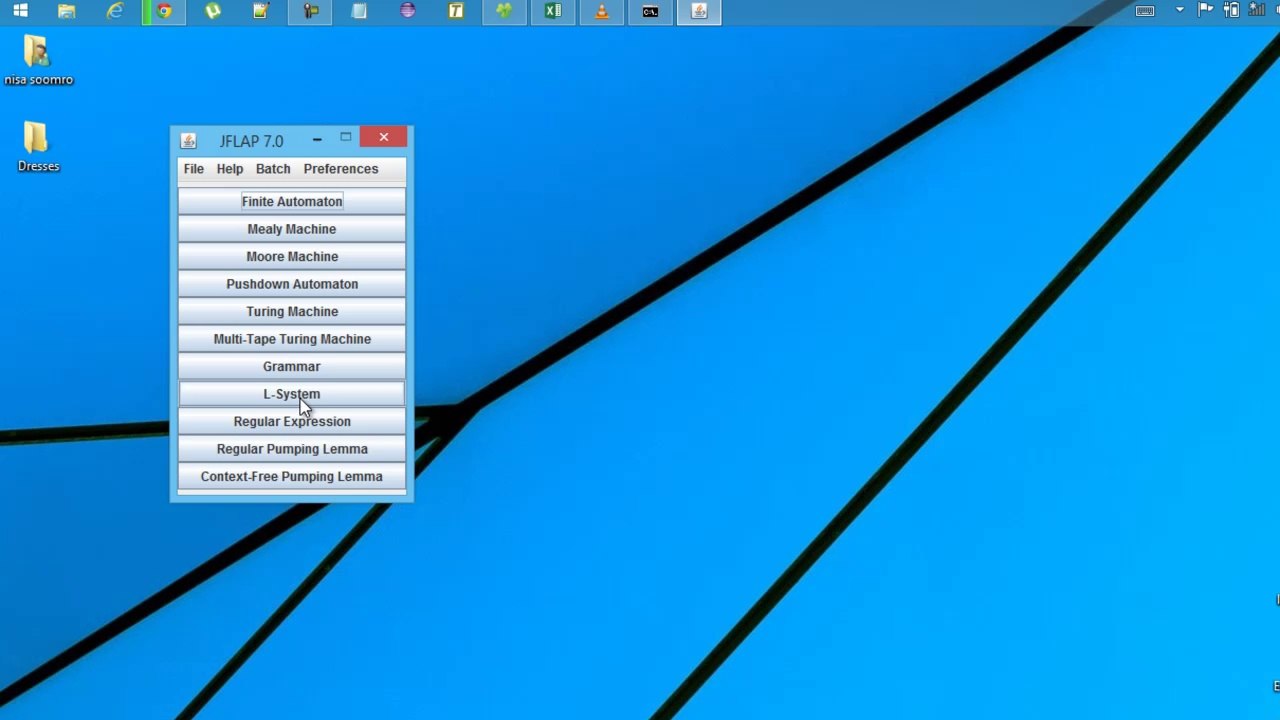Switch to the Command Prompt taskbar icon

tap(650, 11)
